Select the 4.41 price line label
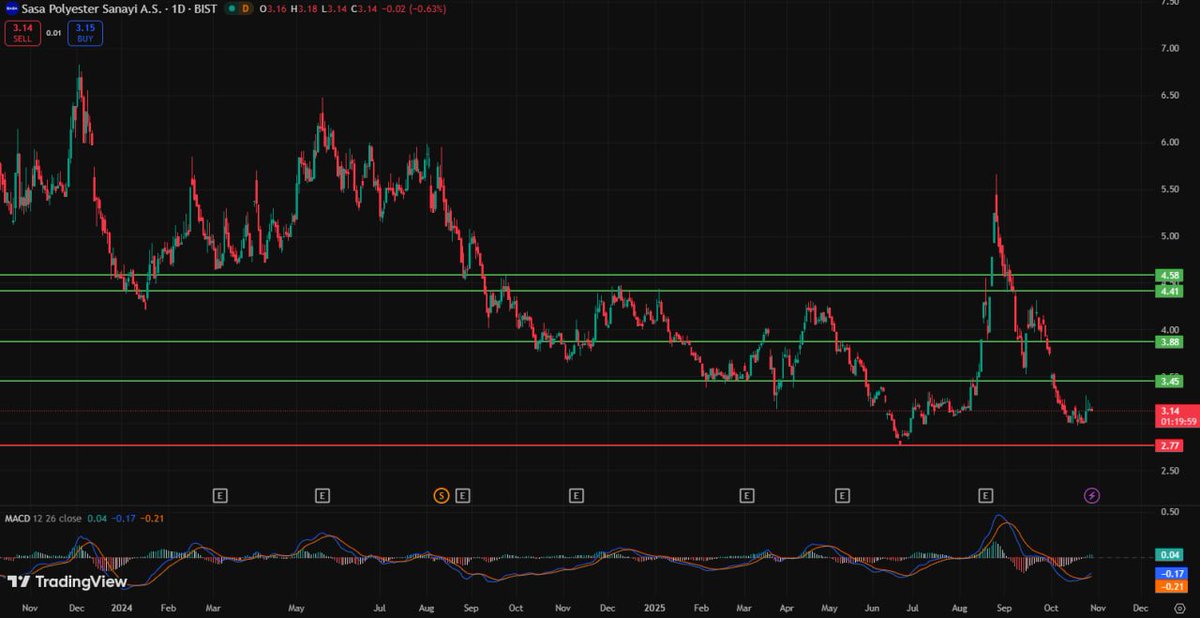Screen dimensions: 1200x618 point(1168,291)
